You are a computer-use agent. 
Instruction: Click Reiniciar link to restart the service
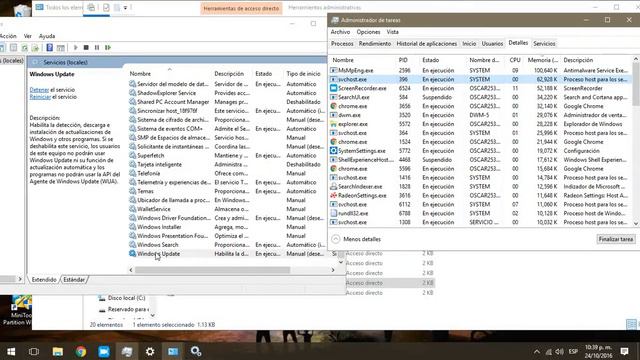[x=40, y=97]
